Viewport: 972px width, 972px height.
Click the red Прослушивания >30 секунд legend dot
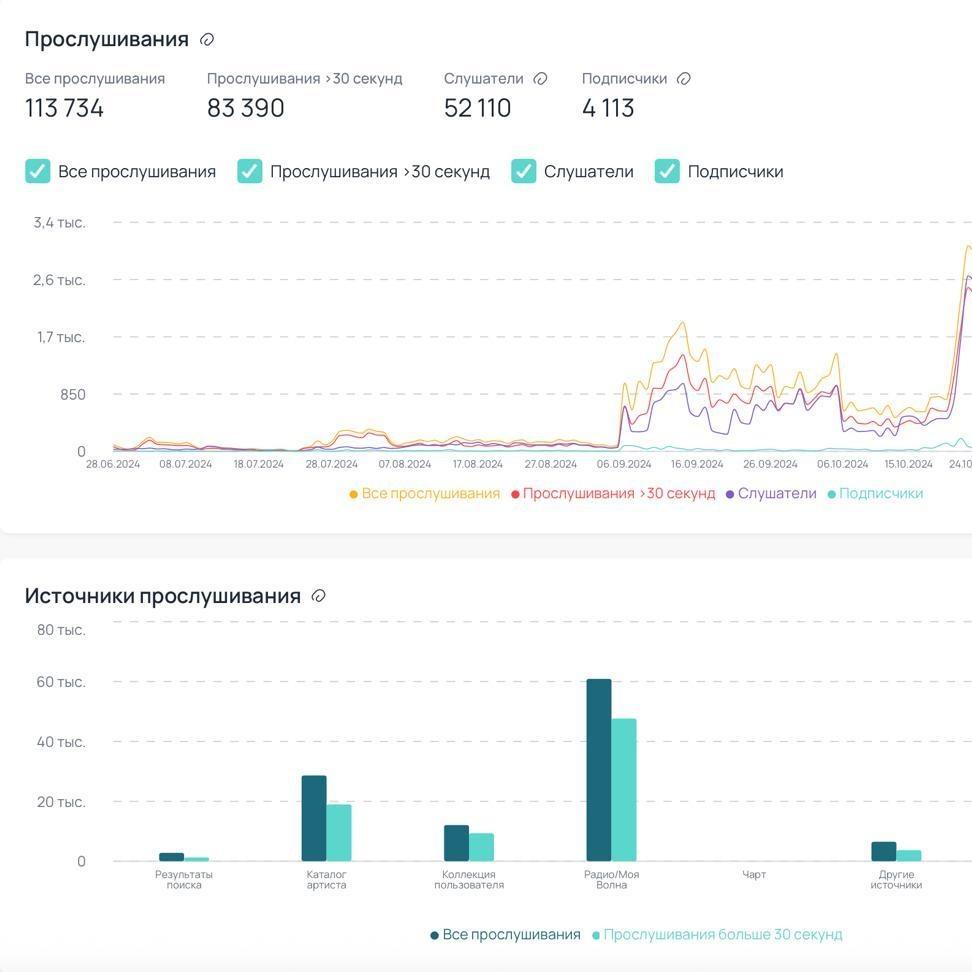(x=515, y=494)
